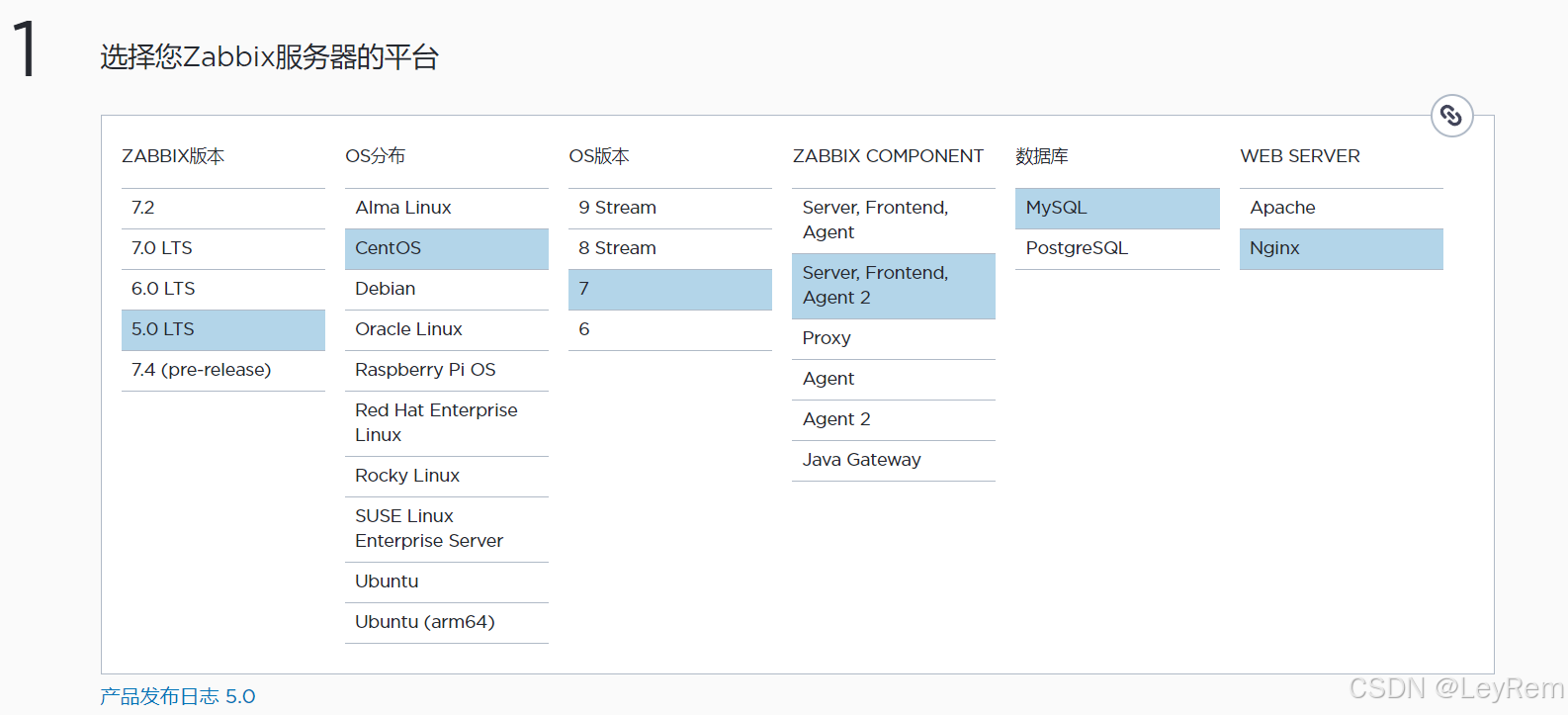Open the 产品发布日志 5.0 release notes link
This screenshot has width=1568, height=715.
(x=178, y=696)
